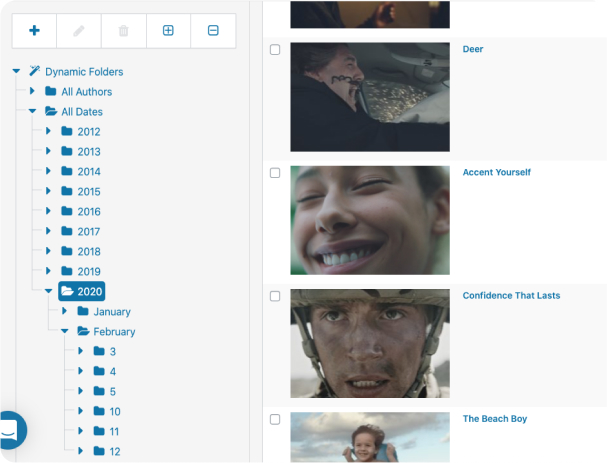Screen dimensions: 607x463
Task: Select the "2017" year label
Action: [x=89, y=232]
